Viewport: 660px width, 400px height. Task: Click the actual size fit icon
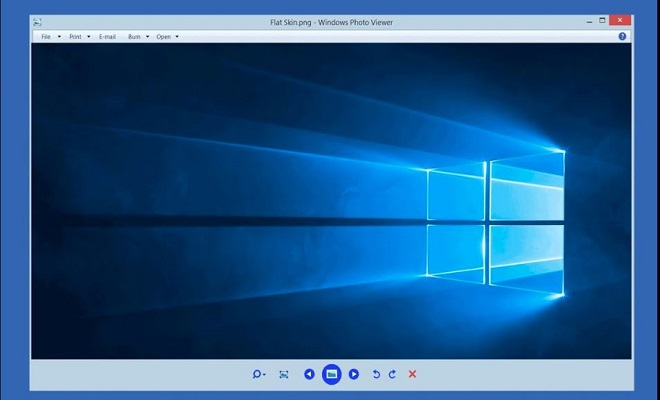point(284,374)
